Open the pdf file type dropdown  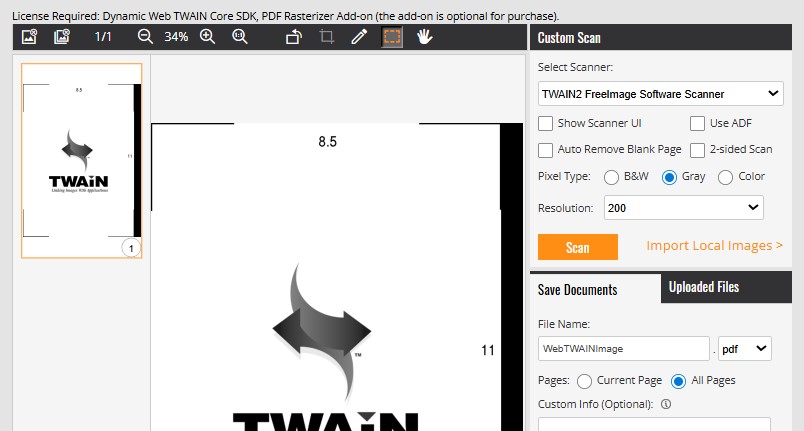point(745,348)
